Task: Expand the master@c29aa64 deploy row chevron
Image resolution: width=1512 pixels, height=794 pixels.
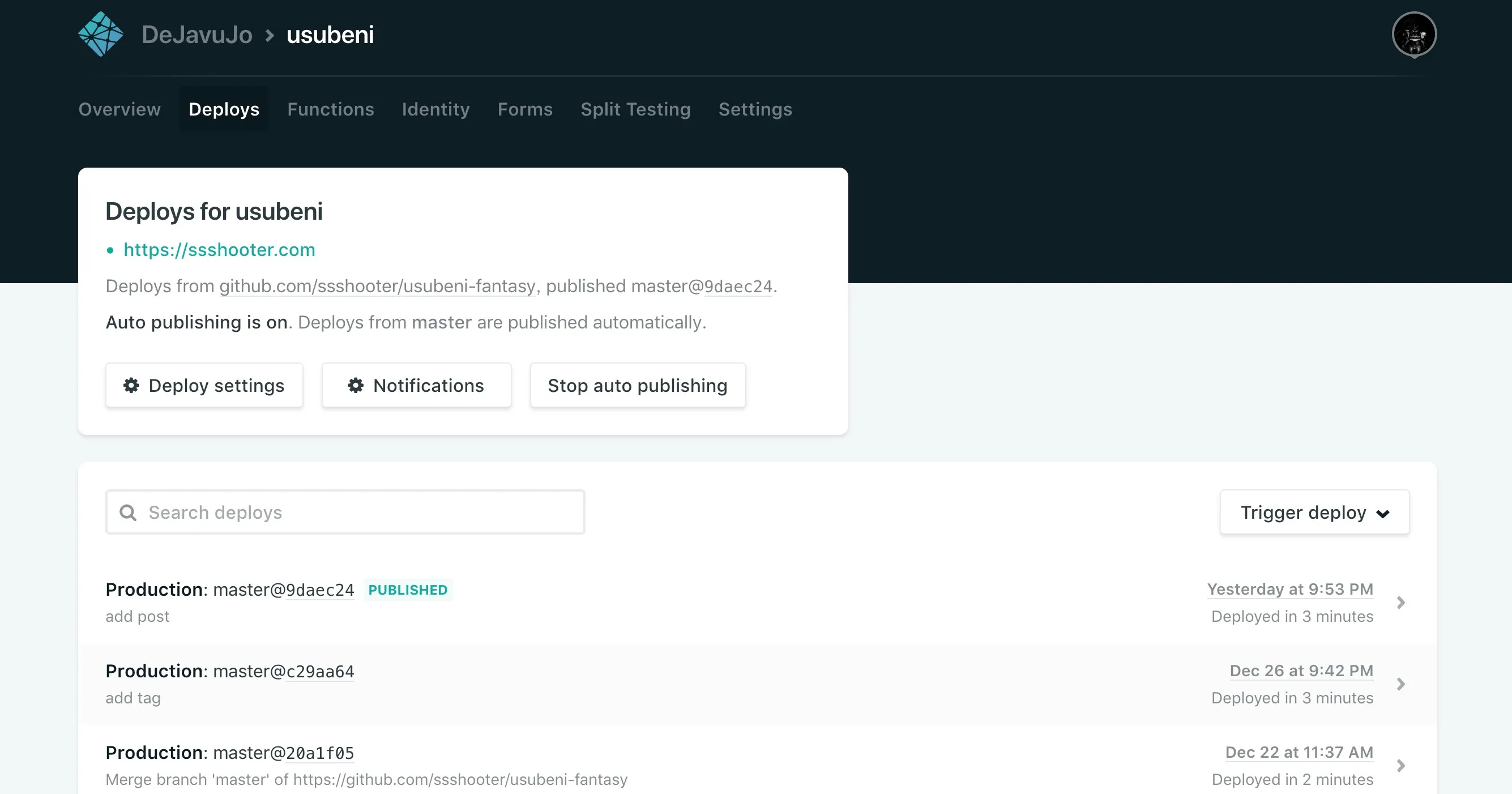Action: pyautogui.click(x=1400, y=684)
